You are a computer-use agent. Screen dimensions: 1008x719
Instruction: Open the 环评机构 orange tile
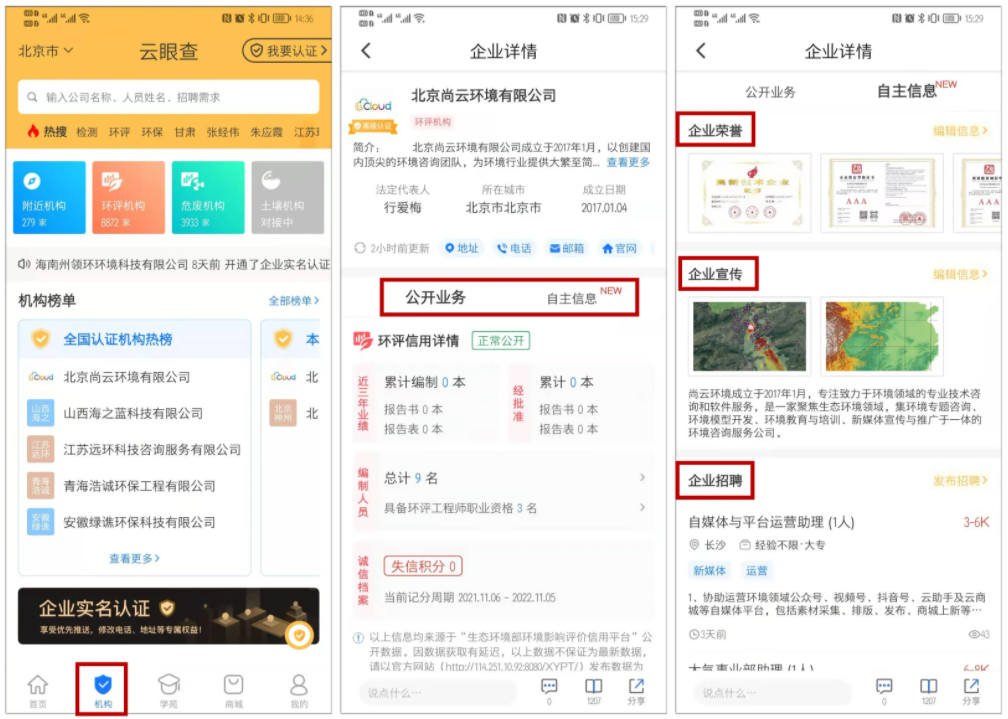pos(129,197)
